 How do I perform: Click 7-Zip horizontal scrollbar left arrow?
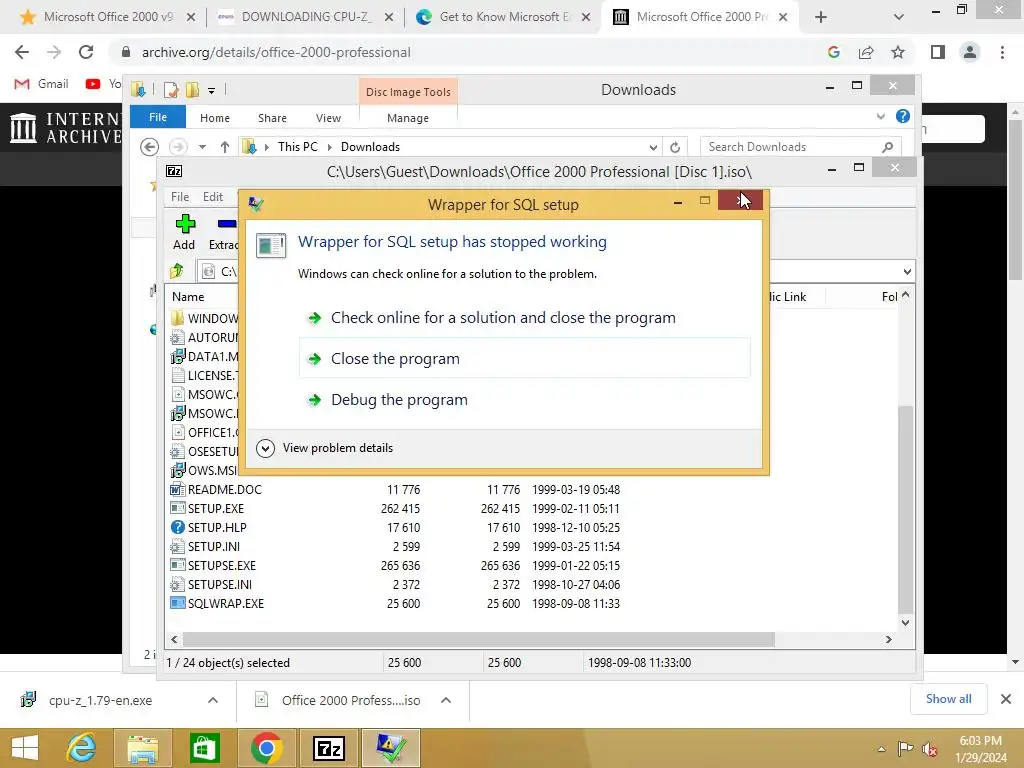point(174,639)
